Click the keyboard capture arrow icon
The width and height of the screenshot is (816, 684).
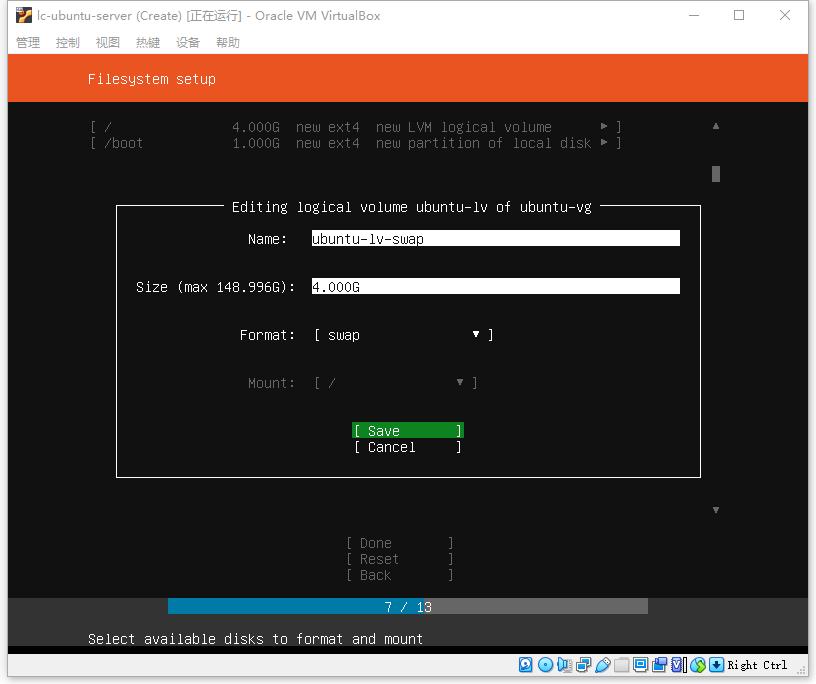pos(717,665)
